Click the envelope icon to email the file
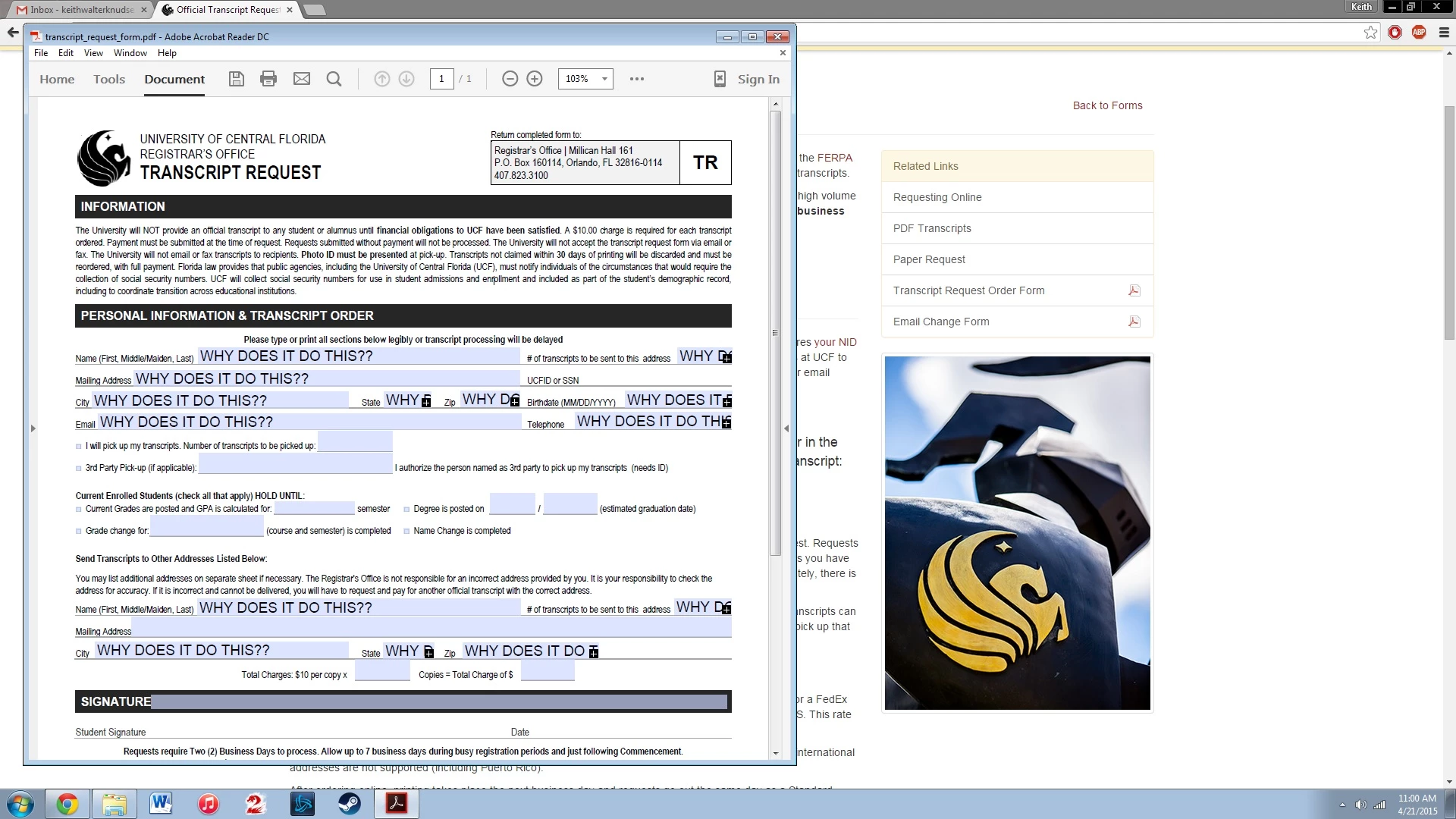This screenshot has width=1456, height=819. [x=302, y=79]
